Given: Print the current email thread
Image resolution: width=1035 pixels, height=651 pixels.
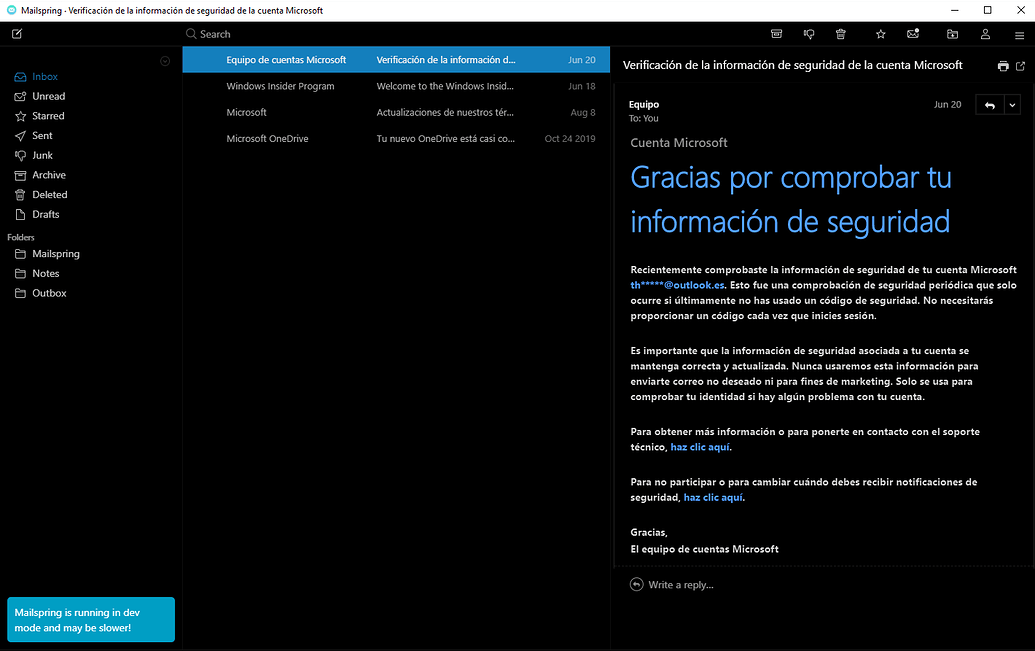Looking at the screenshot, I should point(1003,66).
